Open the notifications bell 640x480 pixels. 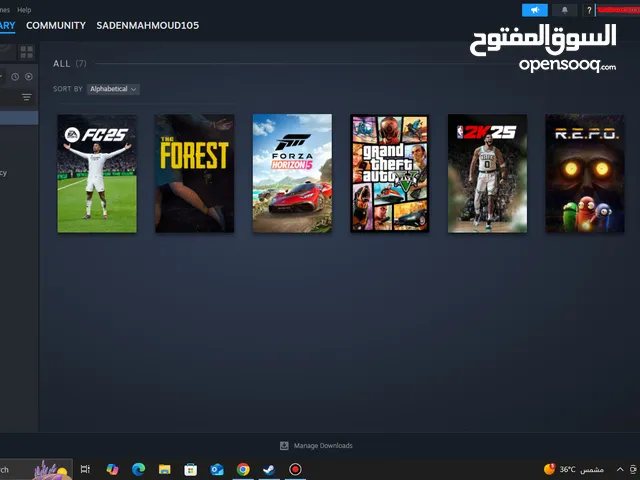564,10
